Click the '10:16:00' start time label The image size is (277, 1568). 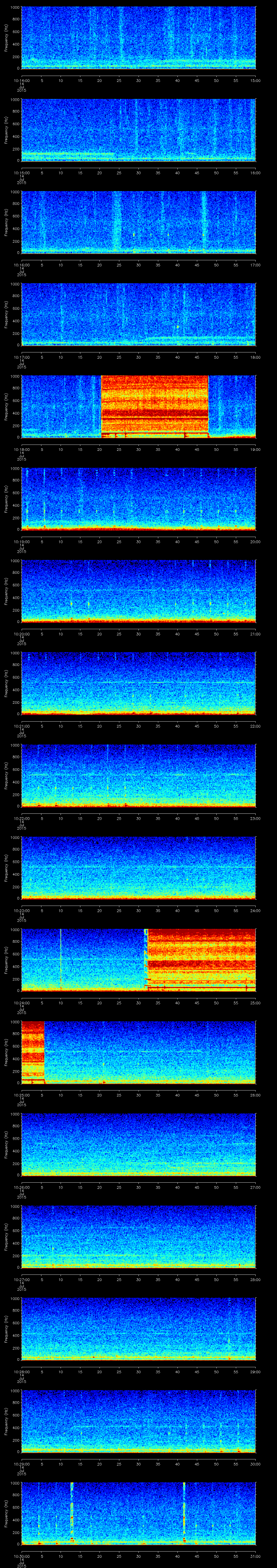pos(21,264)
